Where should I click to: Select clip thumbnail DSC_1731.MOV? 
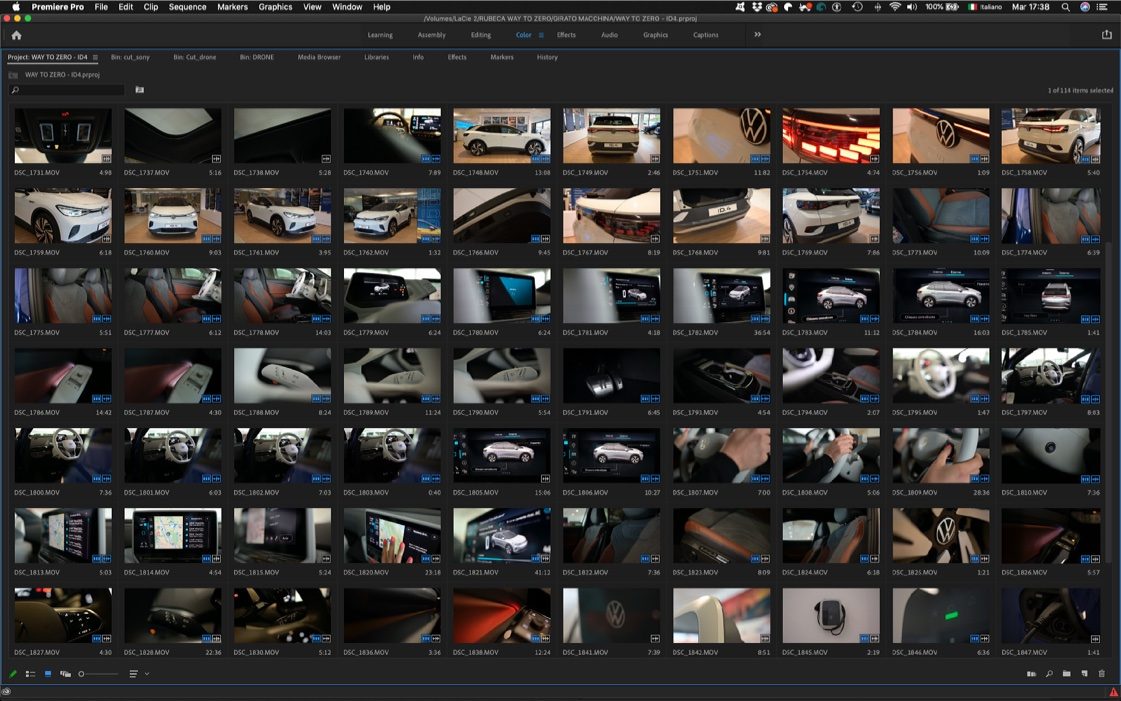(x=63, y=136)
